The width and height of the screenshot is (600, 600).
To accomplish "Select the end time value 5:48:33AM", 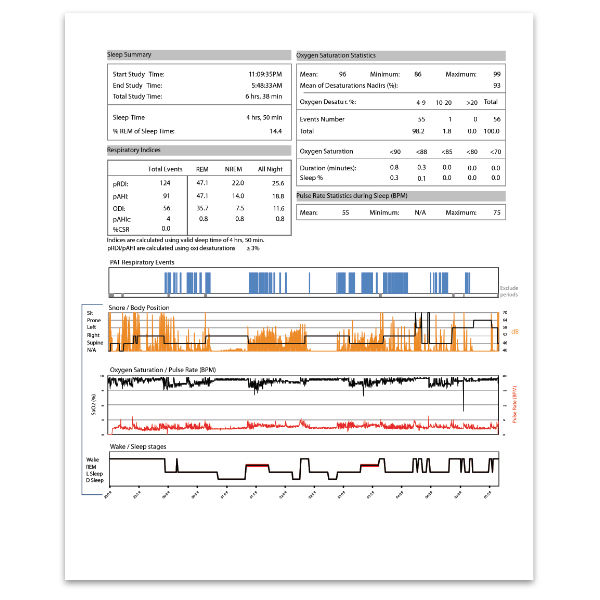I will 267,85.
